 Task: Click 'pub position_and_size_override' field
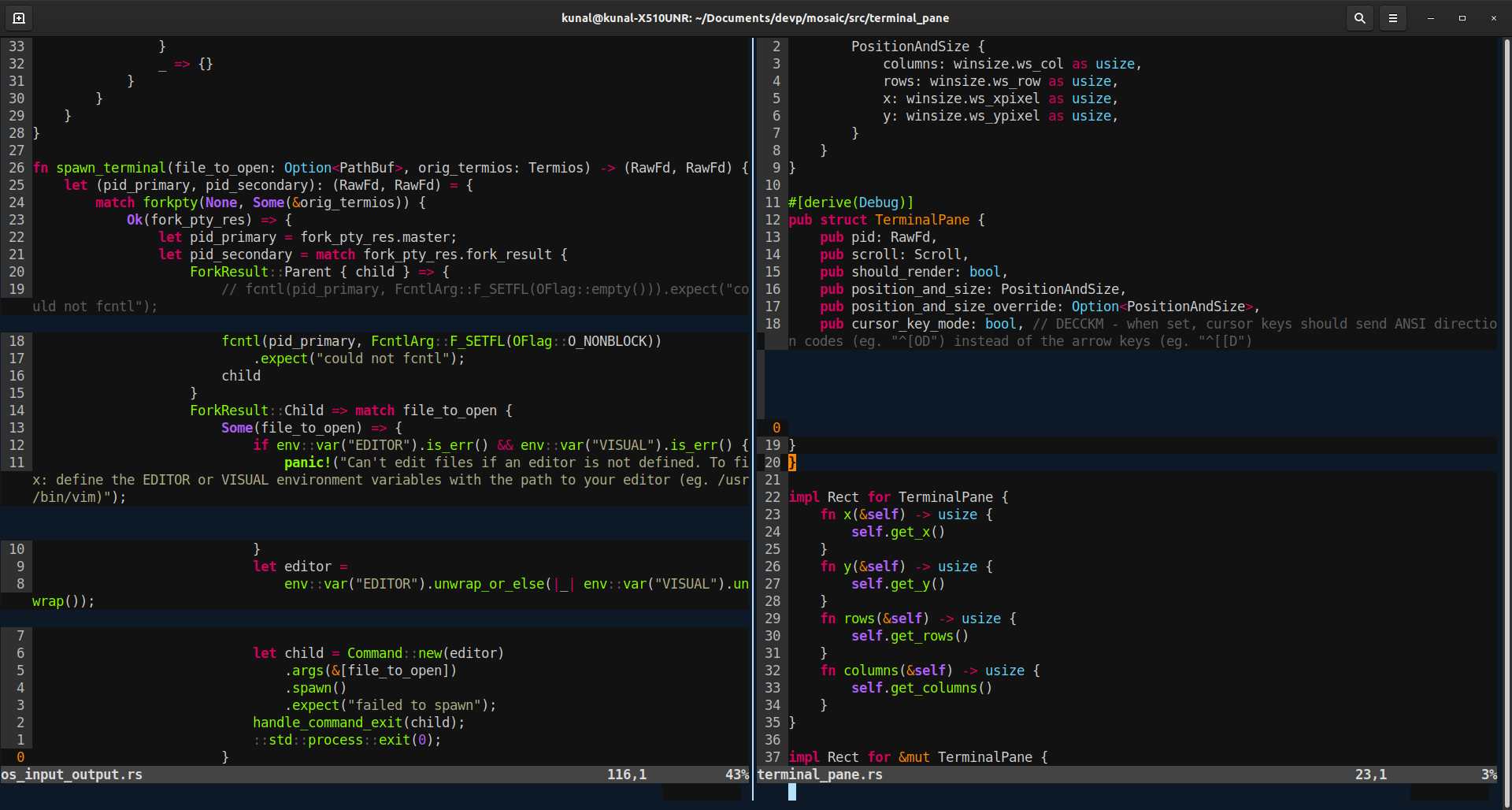pos(1040,307)
